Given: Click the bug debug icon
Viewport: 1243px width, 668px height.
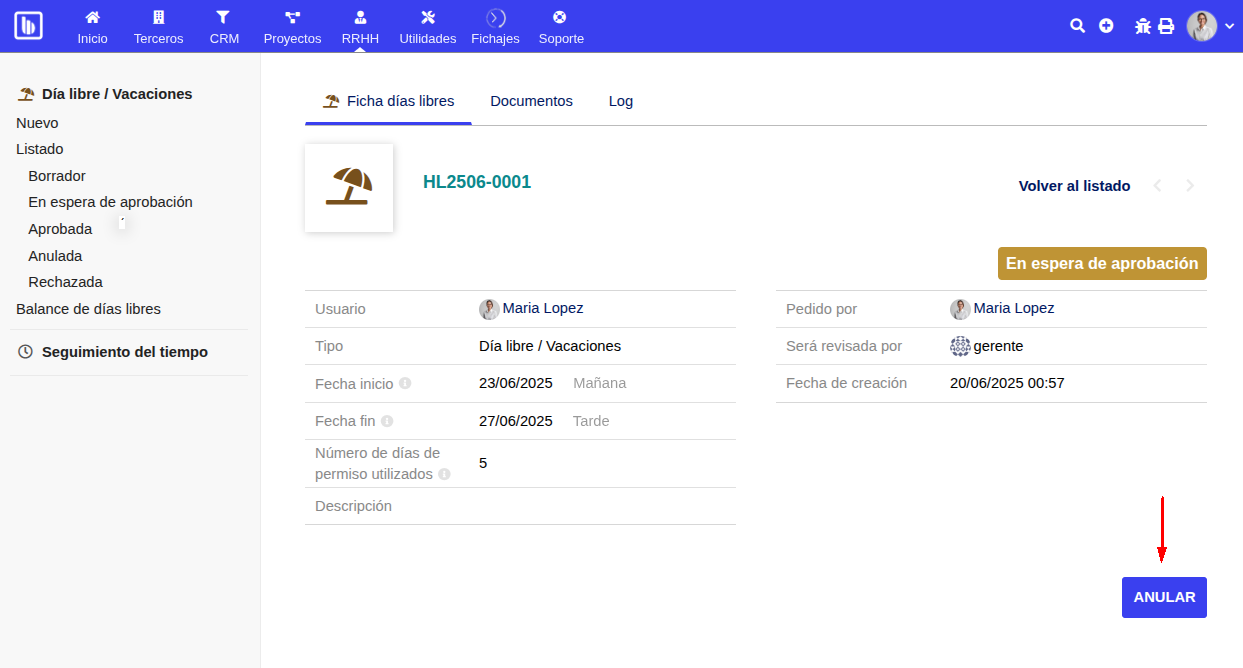Looking at the screenshot, I should point(1143,26).
